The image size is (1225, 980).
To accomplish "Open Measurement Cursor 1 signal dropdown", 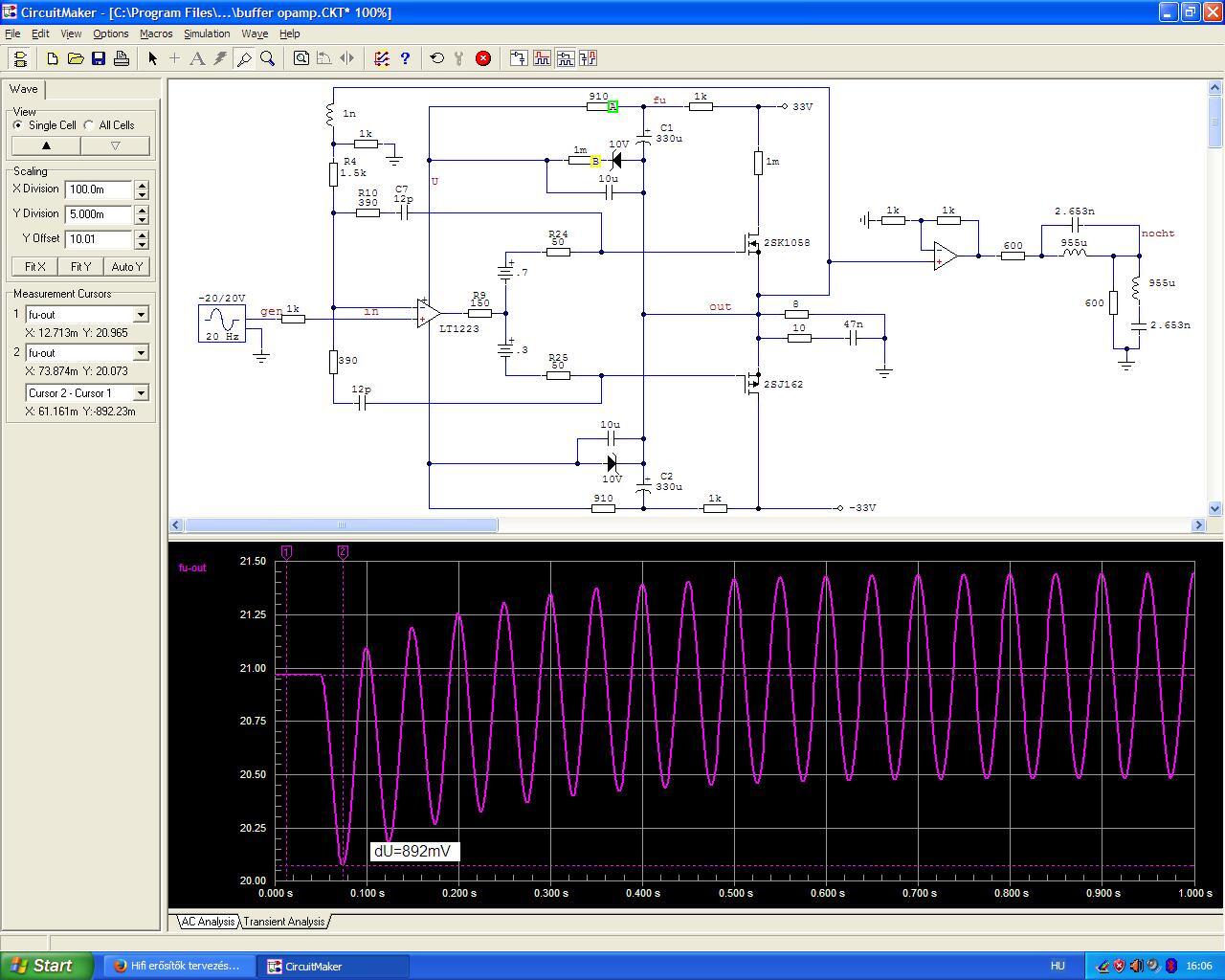I will (x=141, y=315).
